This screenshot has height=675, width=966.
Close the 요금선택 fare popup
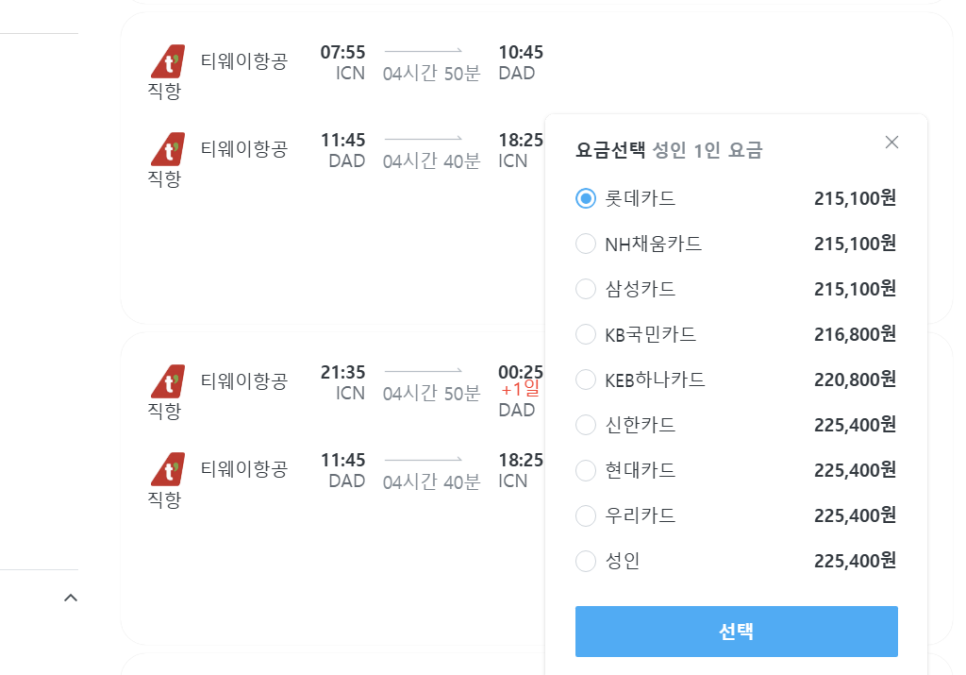(891, 142)
